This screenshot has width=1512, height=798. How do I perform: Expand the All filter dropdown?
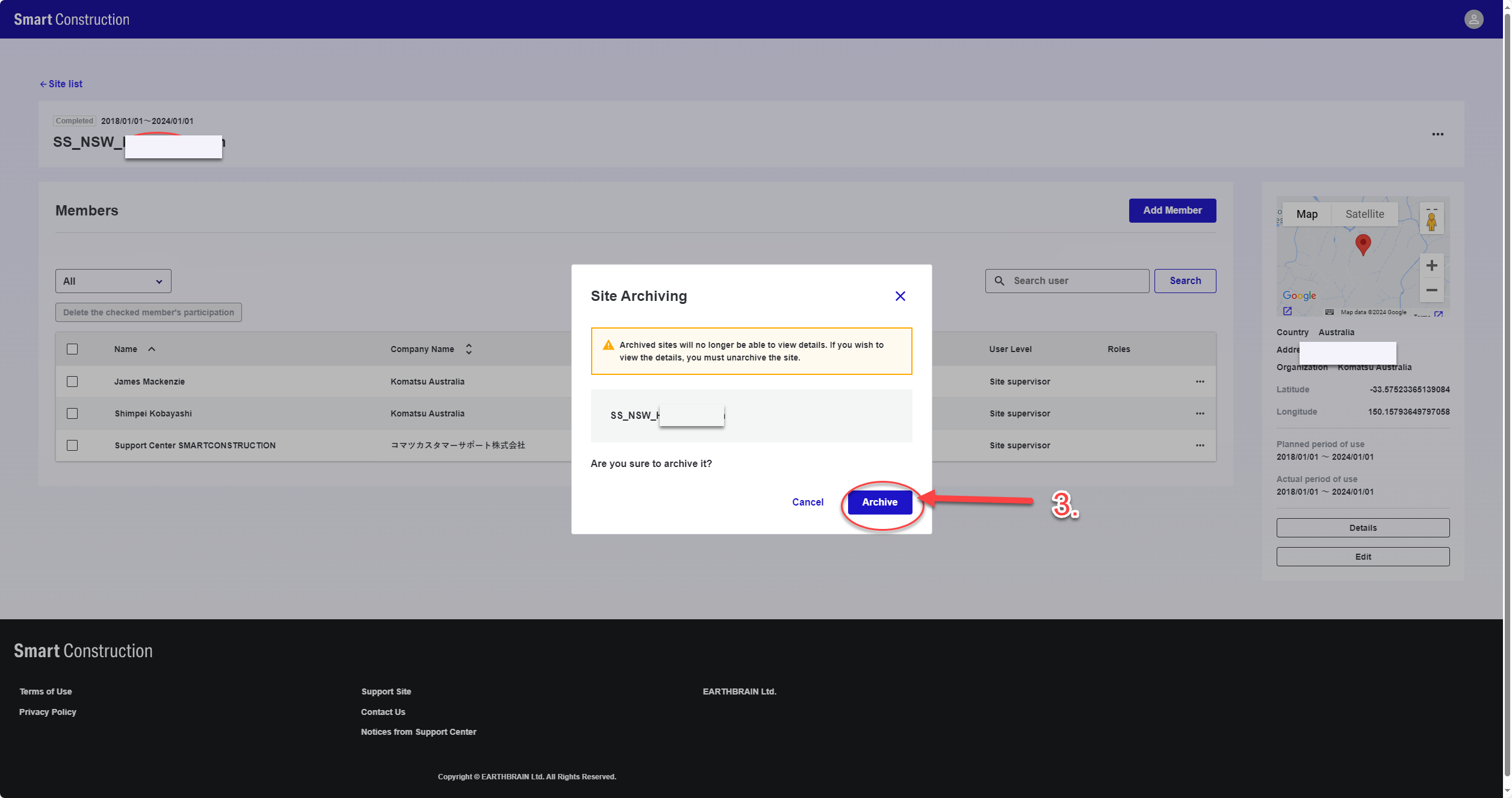113,281
